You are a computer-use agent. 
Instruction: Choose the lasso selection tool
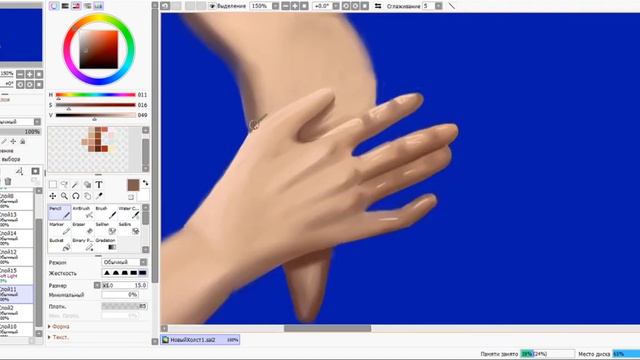click(x=64, y=185)
